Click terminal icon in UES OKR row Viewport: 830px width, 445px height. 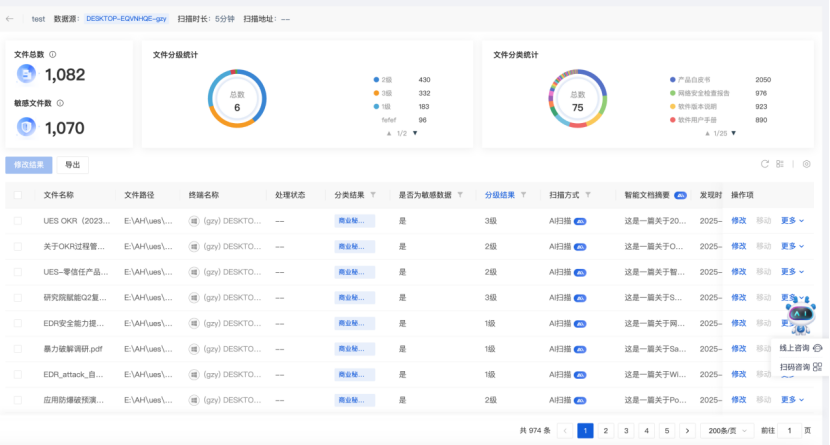194,221
